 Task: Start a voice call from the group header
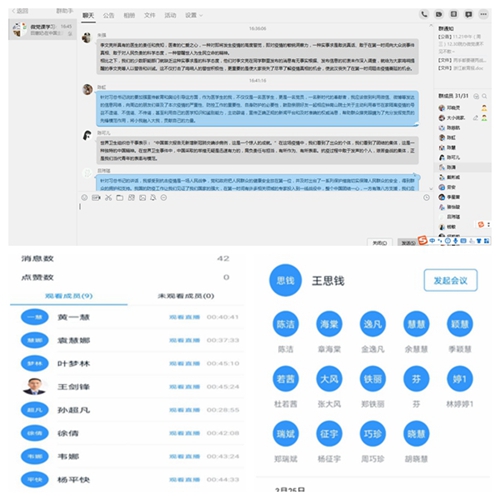424,14
